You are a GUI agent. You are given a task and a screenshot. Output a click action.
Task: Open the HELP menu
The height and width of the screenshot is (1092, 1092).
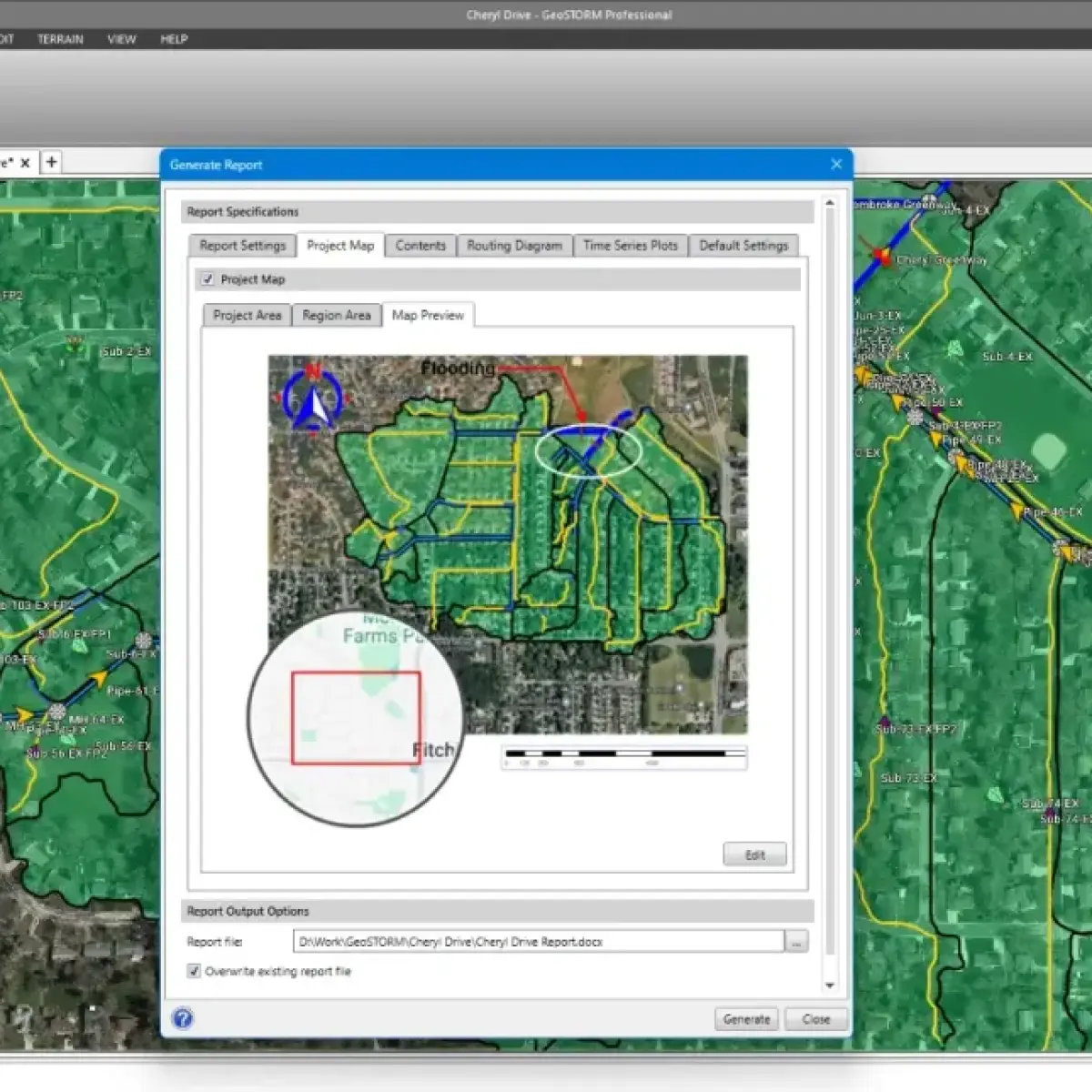pos(174,39)
